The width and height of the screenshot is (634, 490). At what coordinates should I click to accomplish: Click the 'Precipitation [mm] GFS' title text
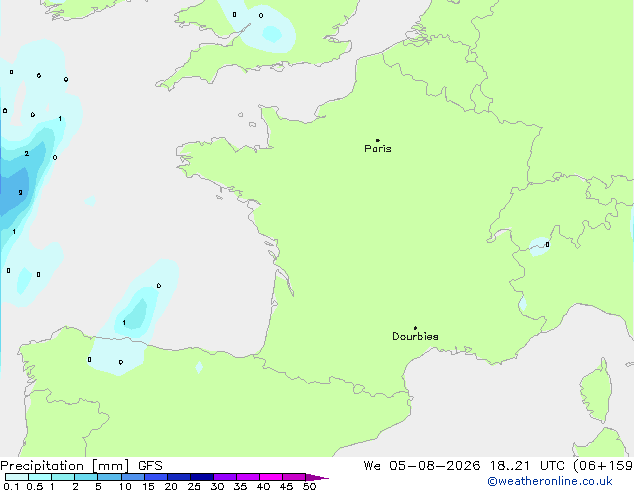point(81,466)
